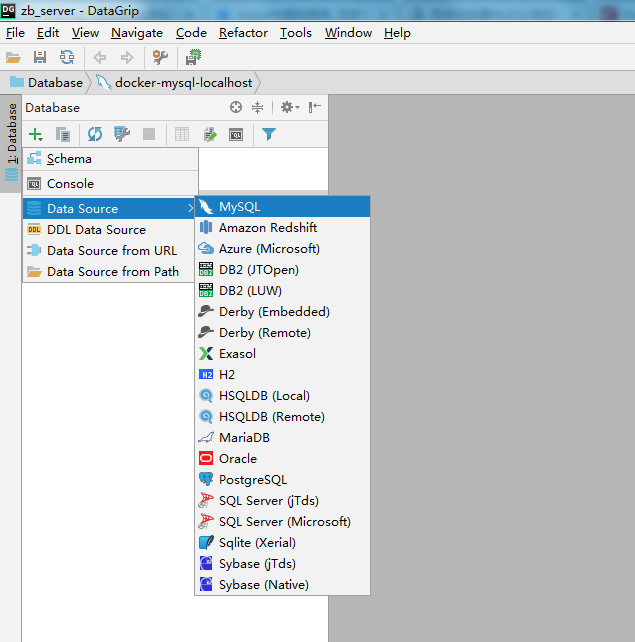Choose SQL Server (Microsoft) data source
This screenshot has width=635, height=642.
282,521
